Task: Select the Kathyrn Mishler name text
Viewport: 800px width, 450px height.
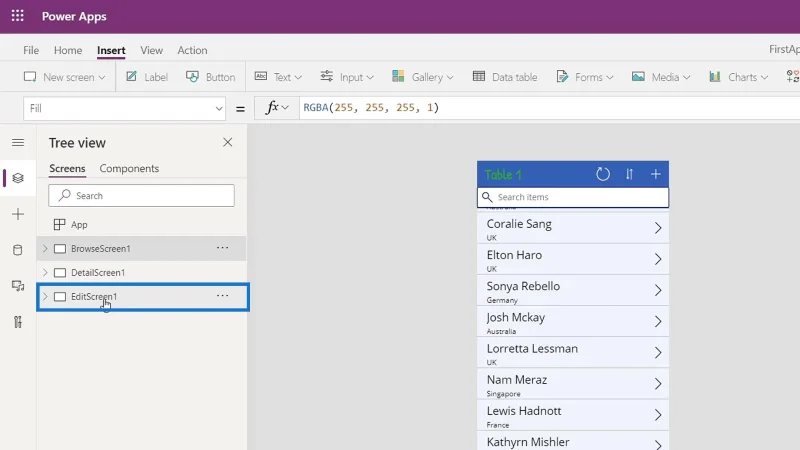Action: coord(528,442)
